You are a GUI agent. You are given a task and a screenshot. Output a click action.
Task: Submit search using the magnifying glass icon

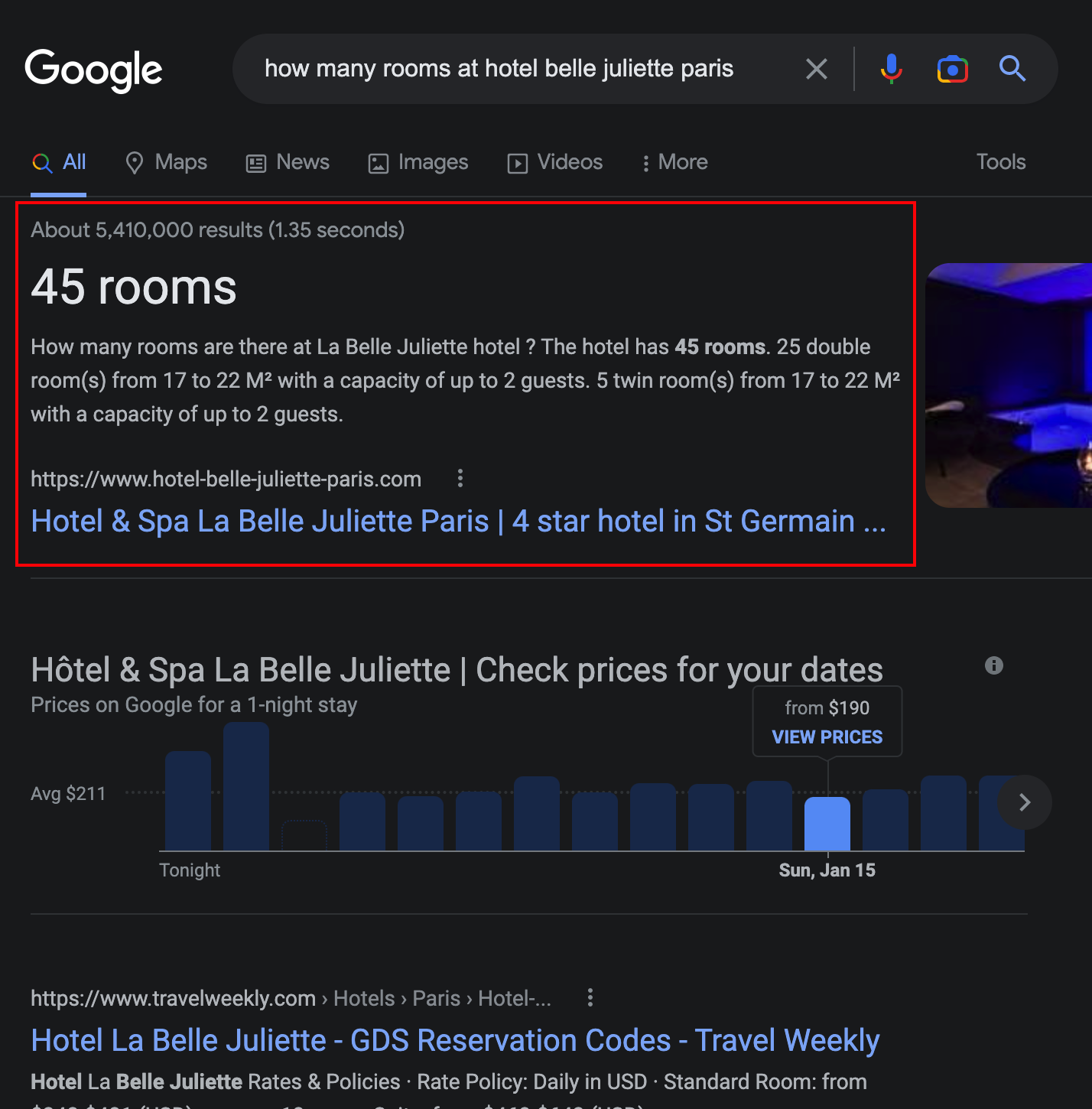[x=1012, y=69]
